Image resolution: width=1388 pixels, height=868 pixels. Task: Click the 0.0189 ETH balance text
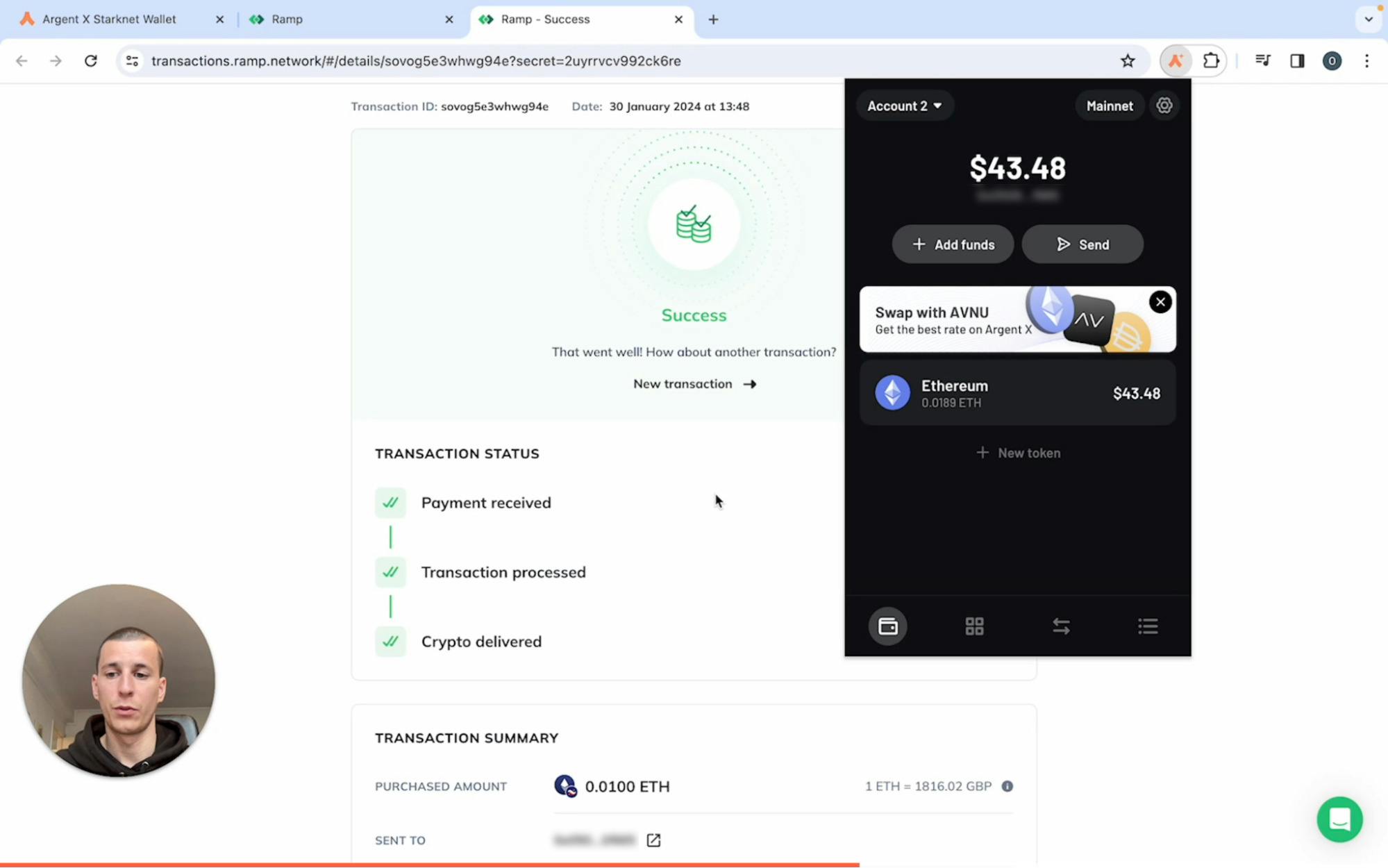tap(951, 403)
